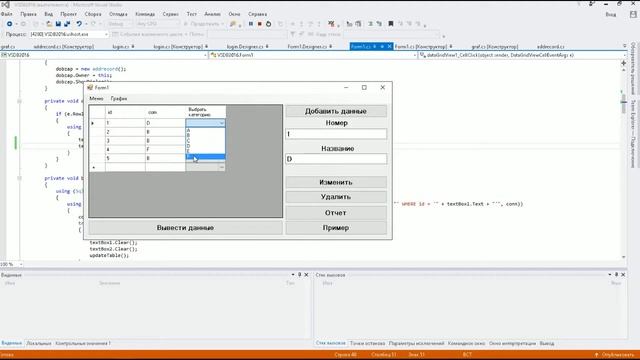This screenshot has width=640, height=360.
Task: Open the category combobox in the new row
Action: click(222, 167)
